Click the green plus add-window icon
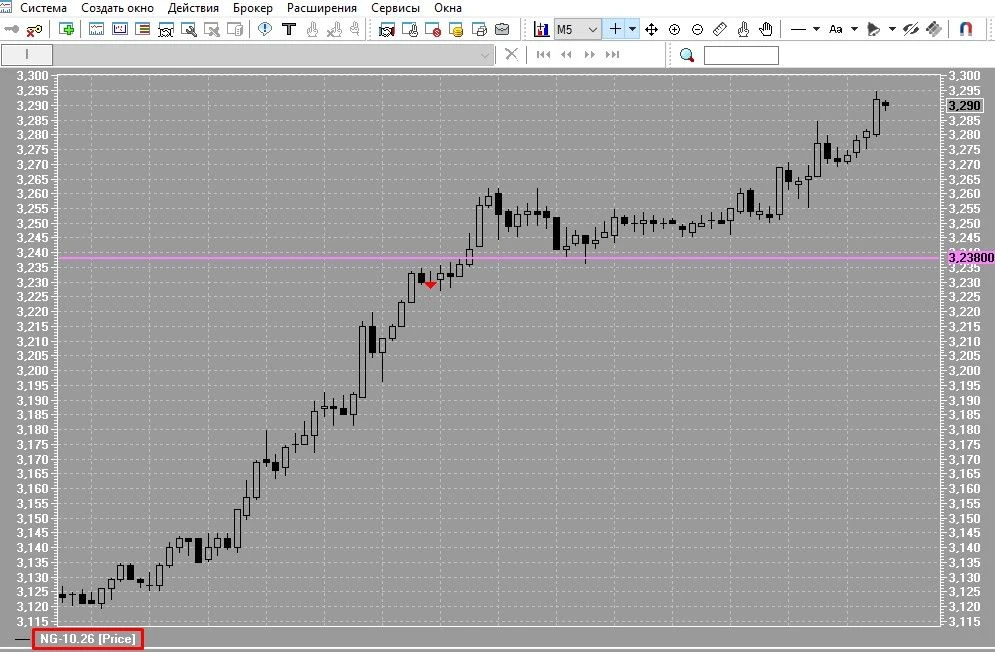The height and width of the screenshot is (652, 995). [66, 29]
